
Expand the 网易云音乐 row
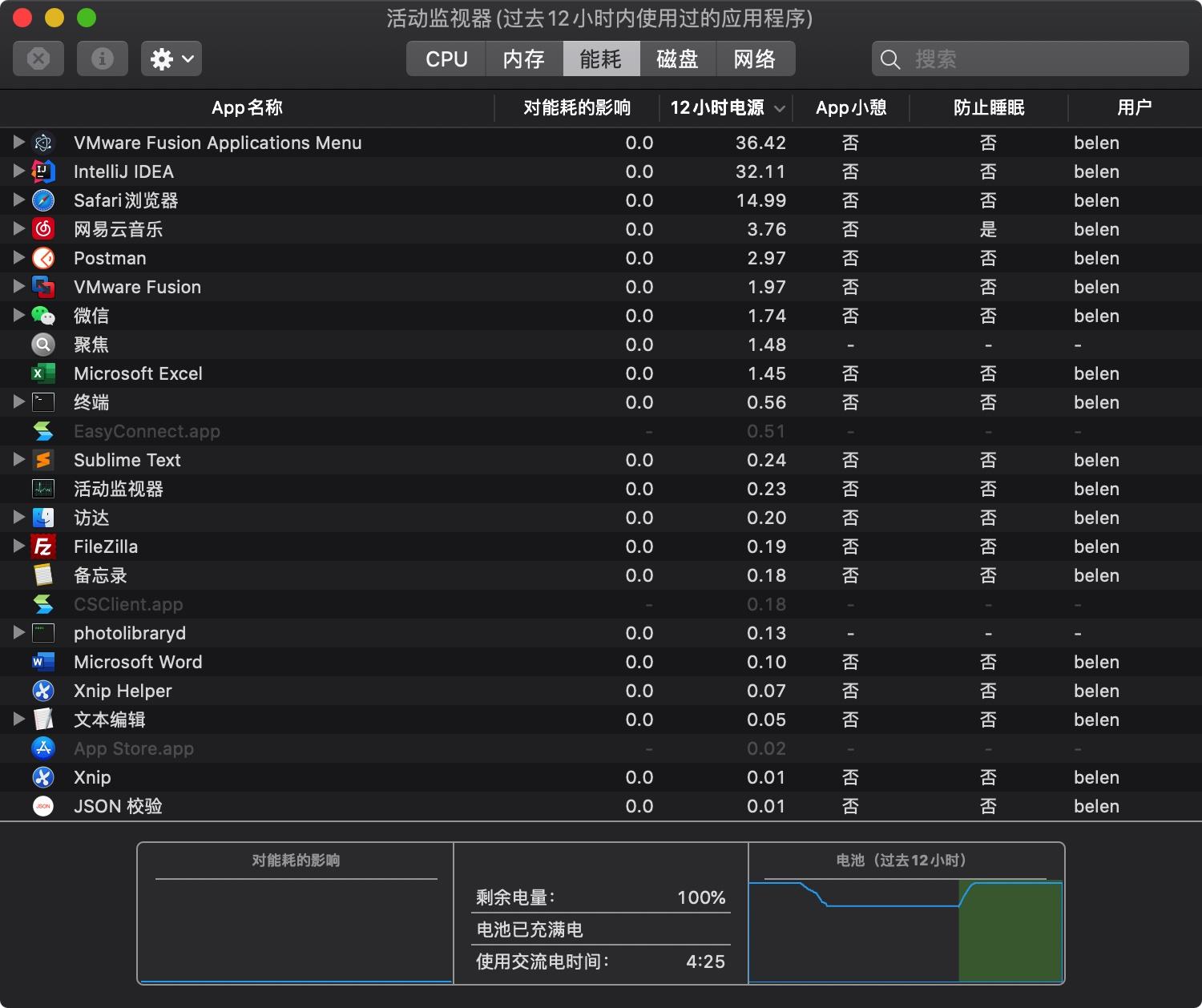(x=19, y=228)
